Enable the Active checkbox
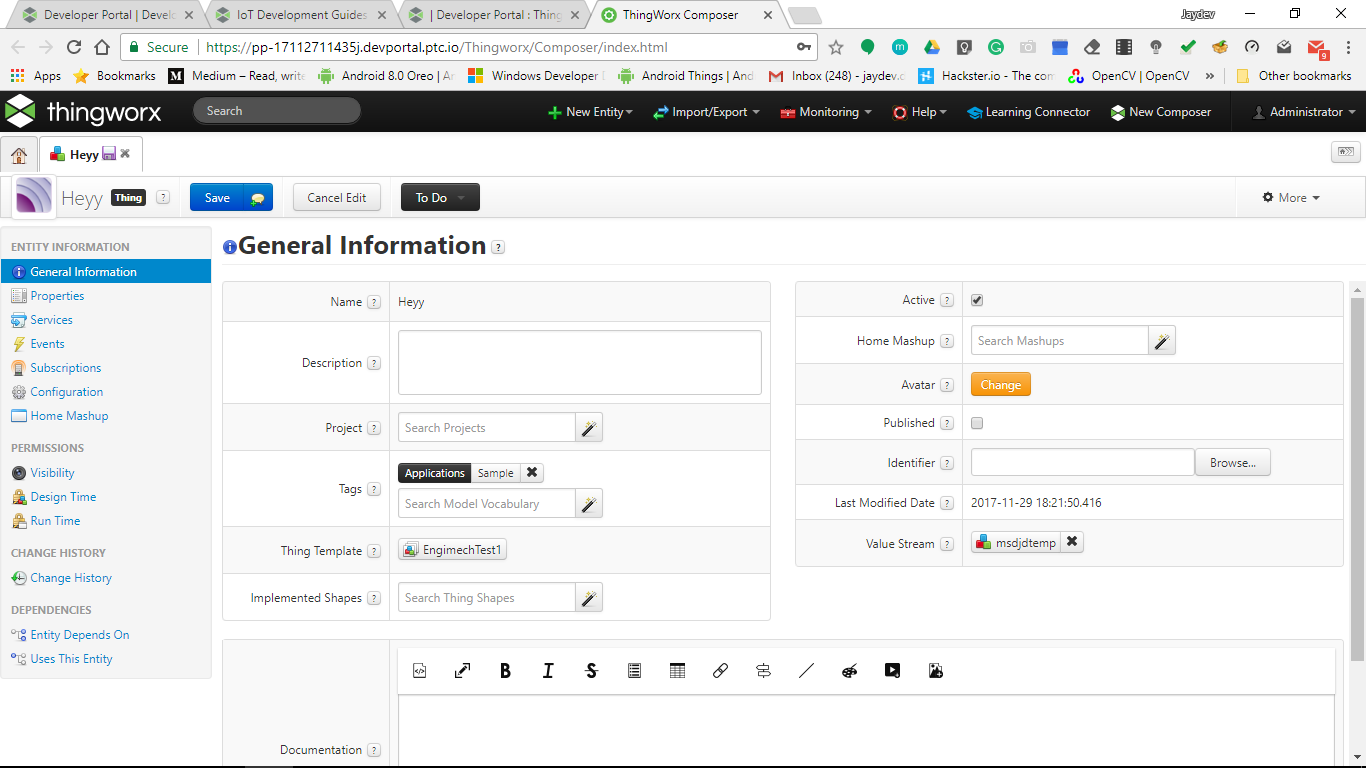The image size is (1366, 768). coord(976,299)
